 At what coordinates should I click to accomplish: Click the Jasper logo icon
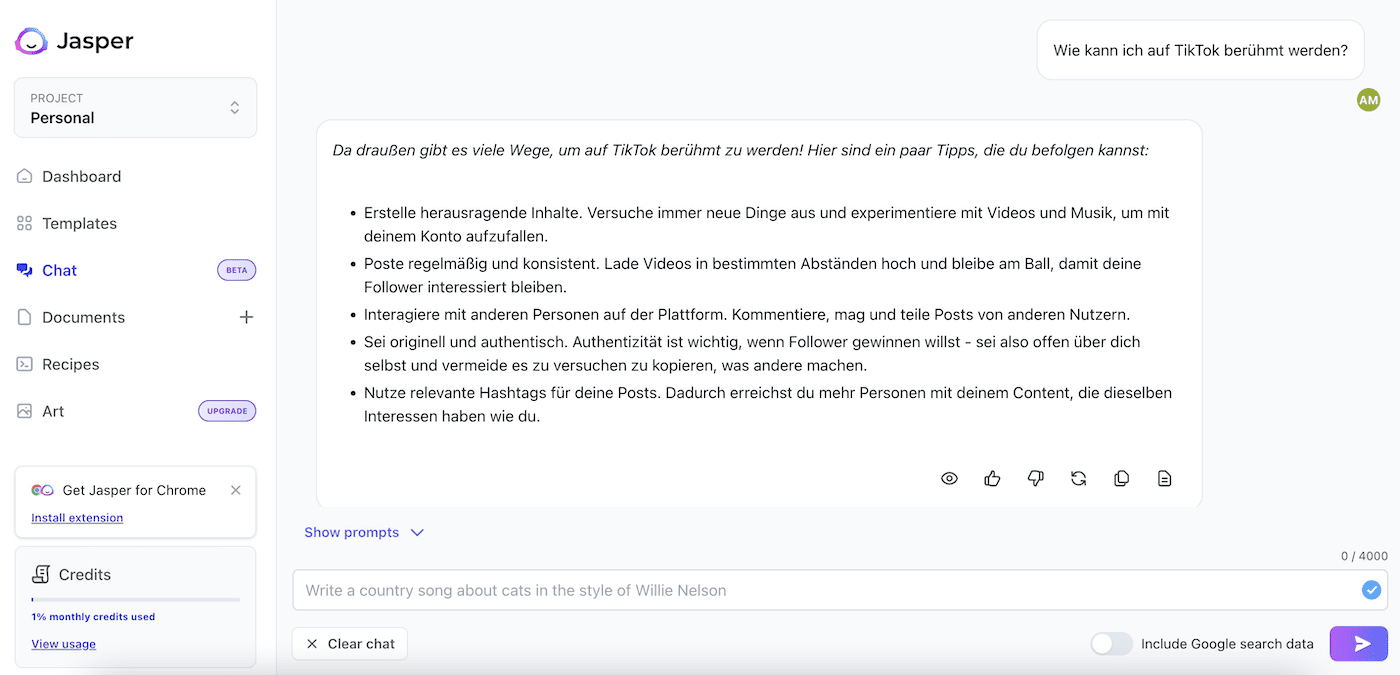[31, 41]
